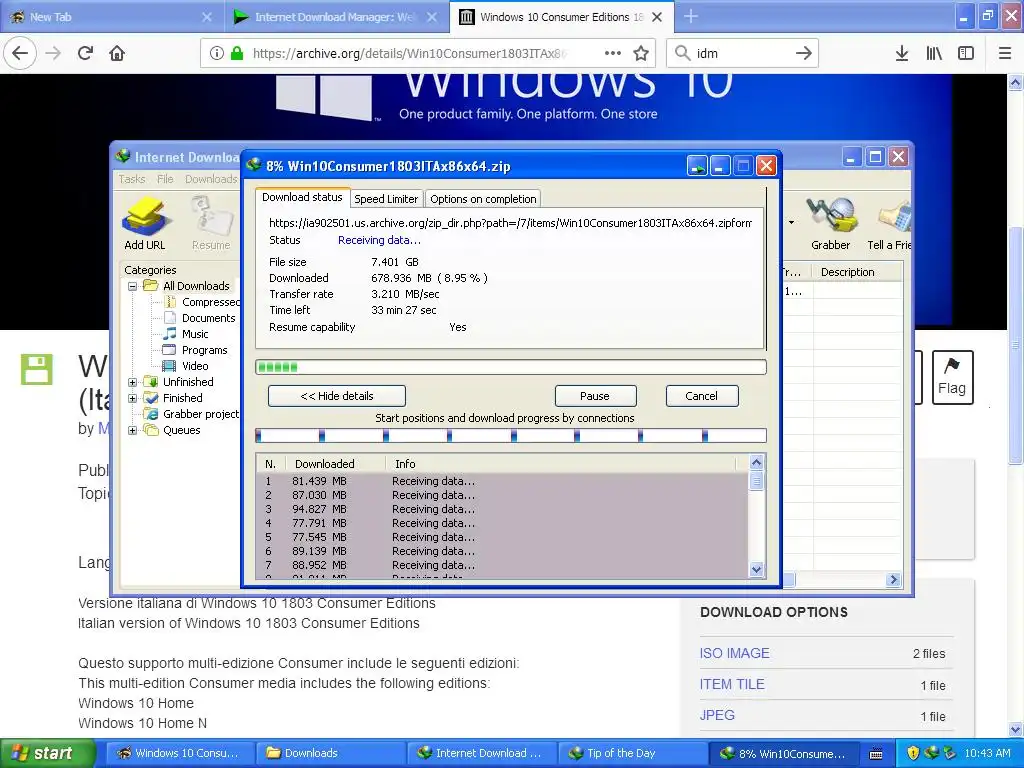Click the keyboard icon in the taskbar

tap(876, 754)
